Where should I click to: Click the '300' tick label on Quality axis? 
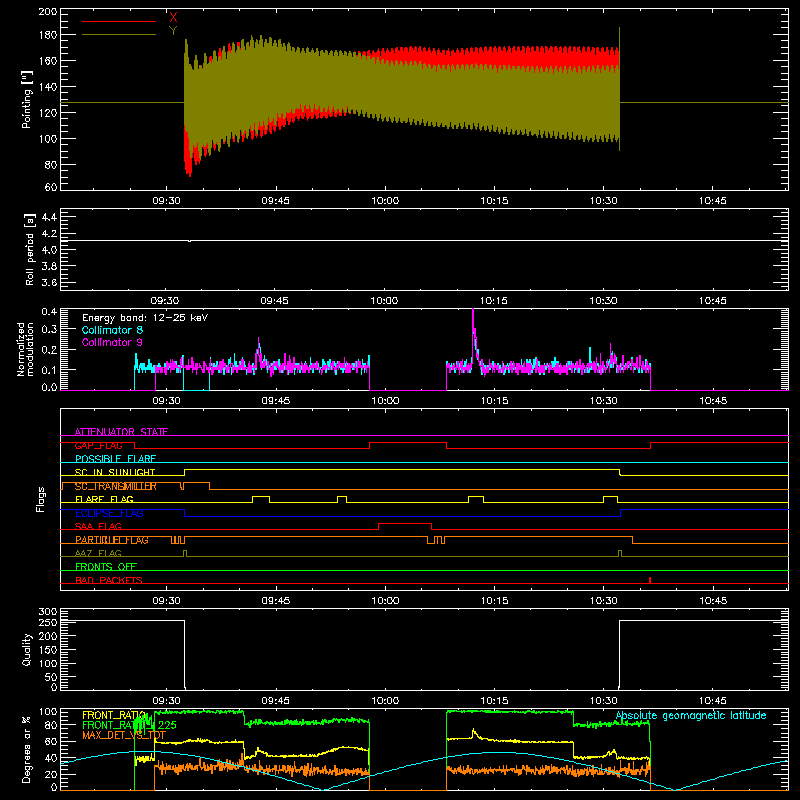point(48,612)
